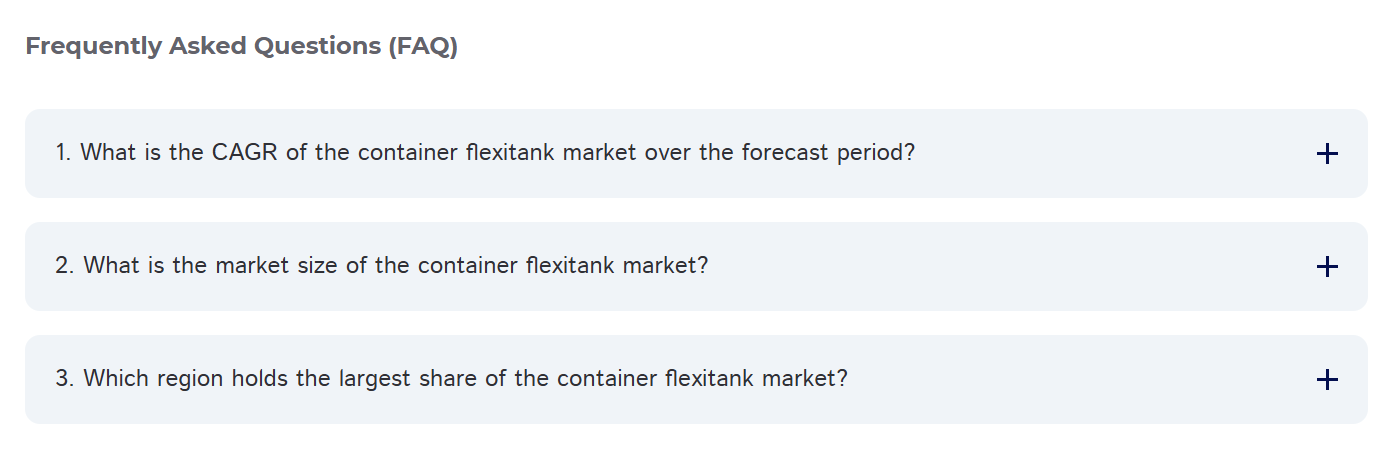Click the plus icon on the market size question

[1326, 267]
